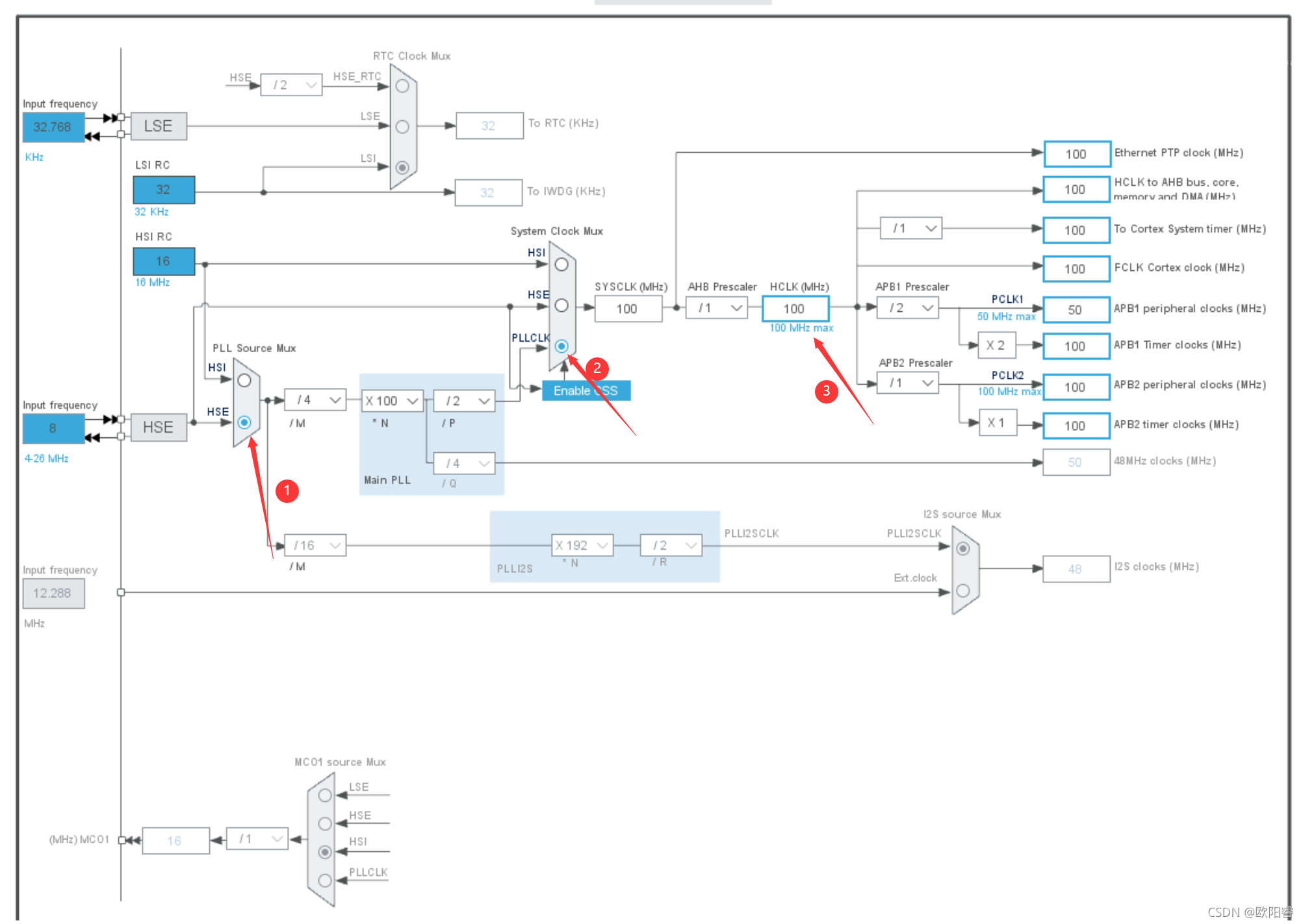Click the '4-26 MHz' HSE range text
The width and height of the screenshot is (1303, 924).
47,459
